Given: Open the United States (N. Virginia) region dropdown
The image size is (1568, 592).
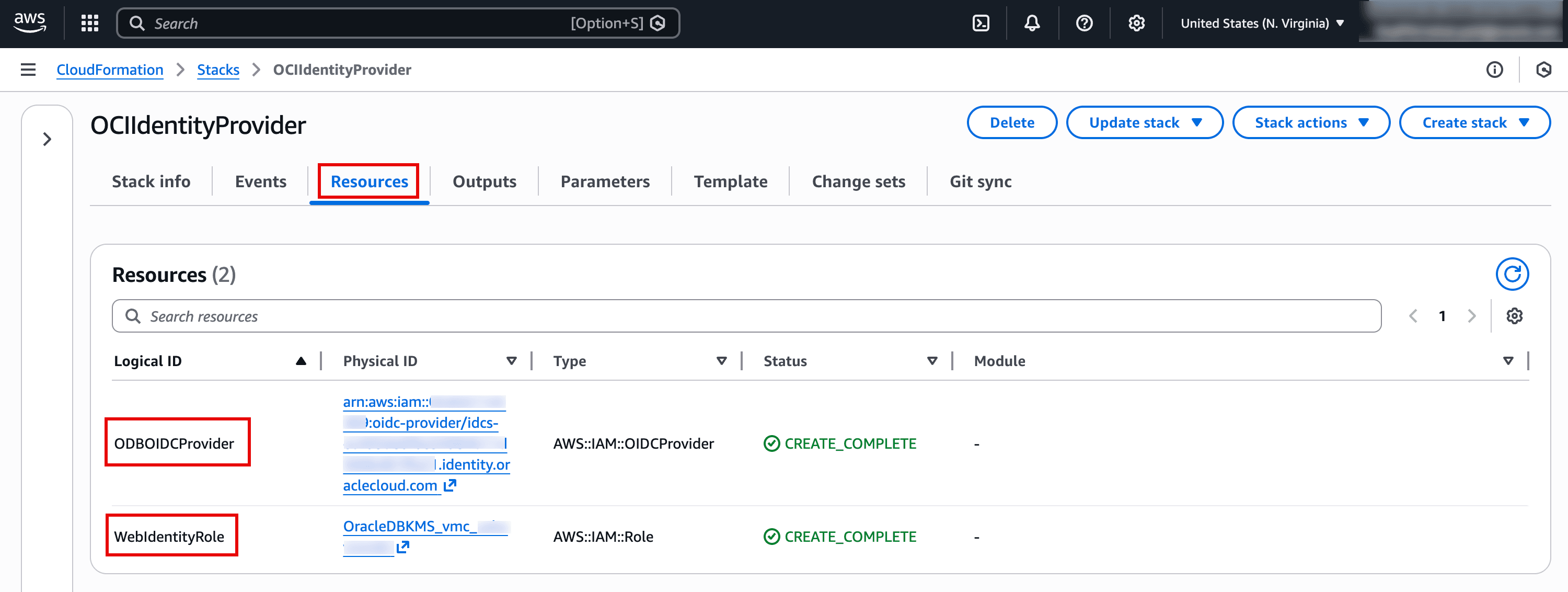Looking at the screenshot, I should [1262, 23].
